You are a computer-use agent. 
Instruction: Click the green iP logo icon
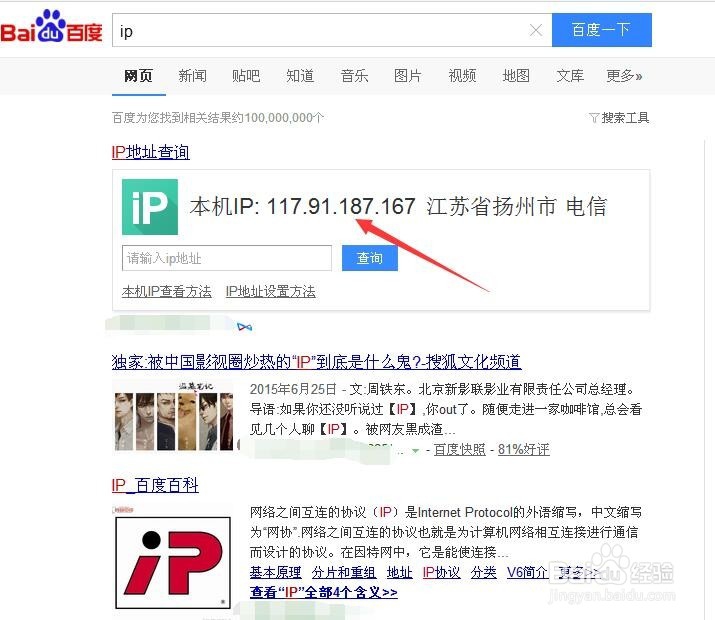(x=150, y=207)
